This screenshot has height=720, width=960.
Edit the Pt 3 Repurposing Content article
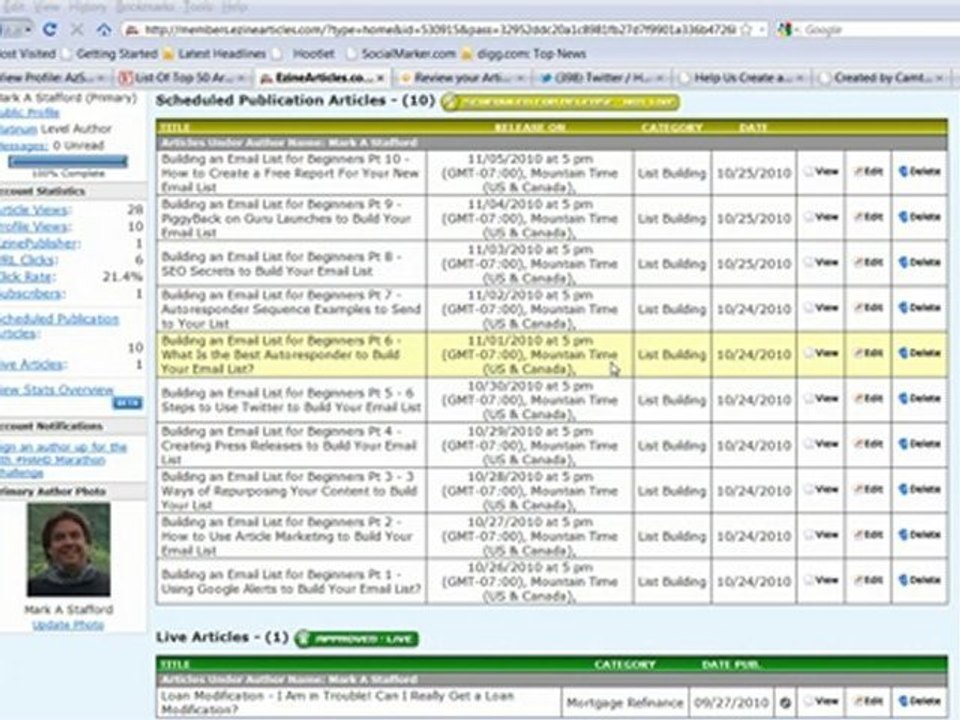pos(868,489)
